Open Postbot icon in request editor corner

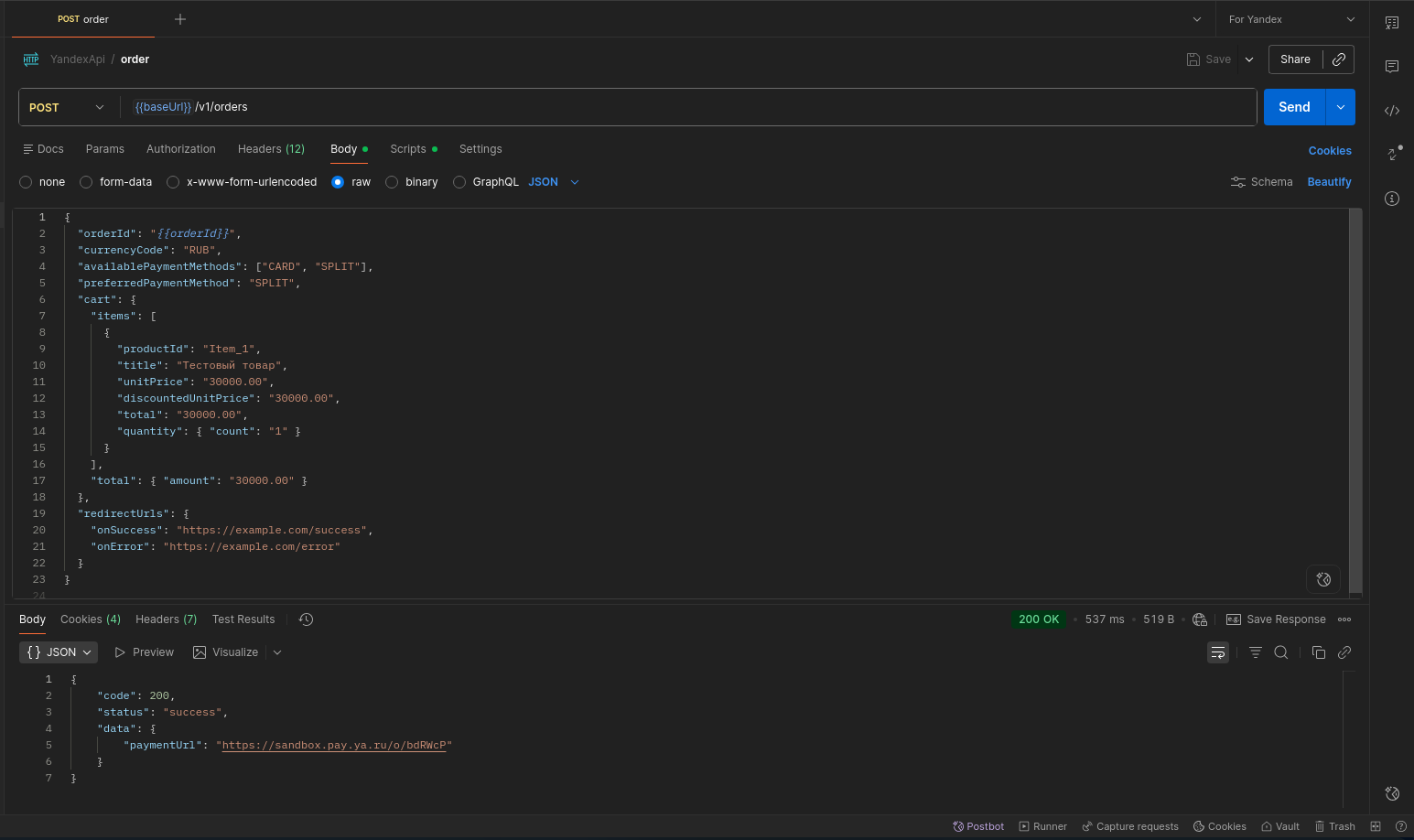(1323, 579)
